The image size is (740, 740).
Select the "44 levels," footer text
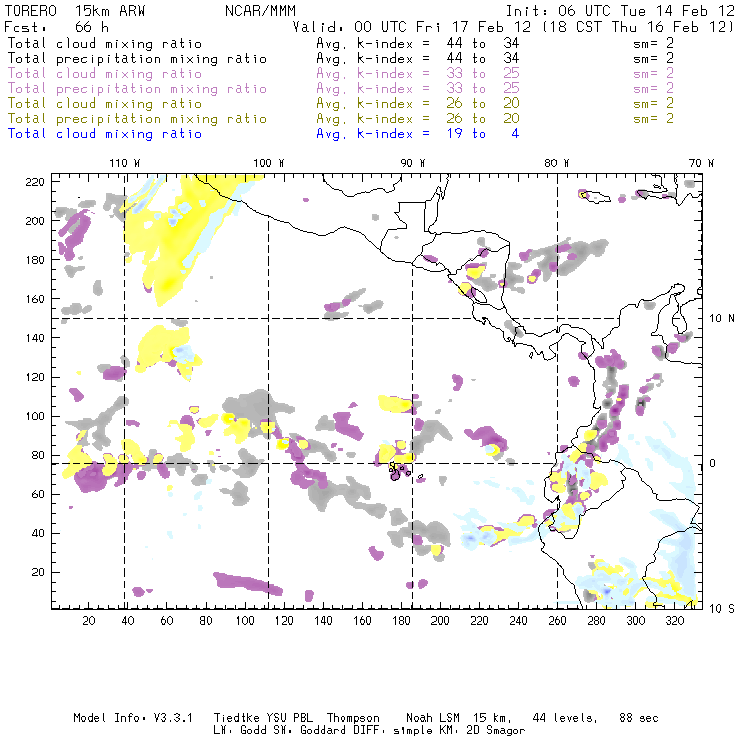(565, 718)
